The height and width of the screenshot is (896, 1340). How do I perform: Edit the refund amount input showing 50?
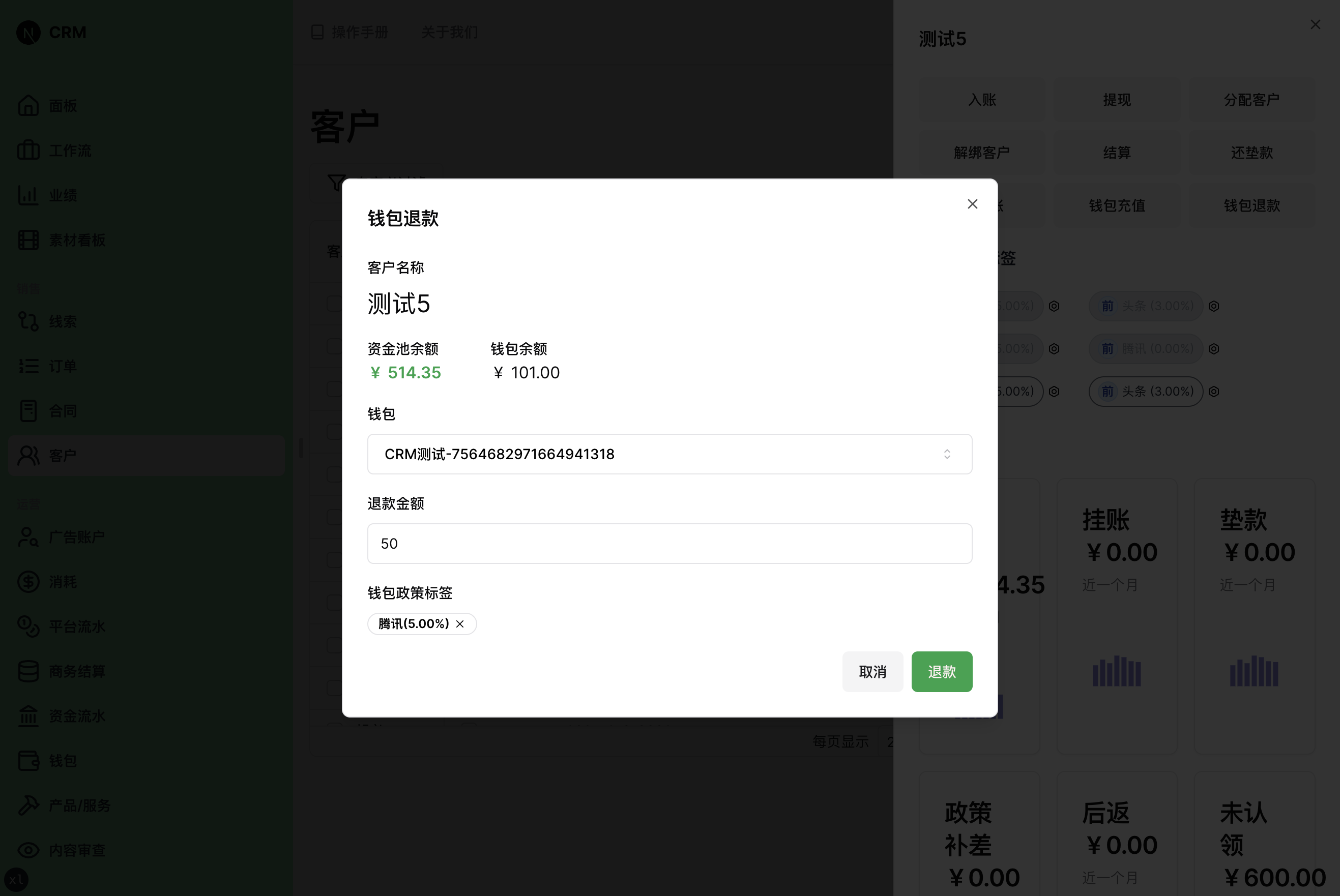(x=669, y=543)
